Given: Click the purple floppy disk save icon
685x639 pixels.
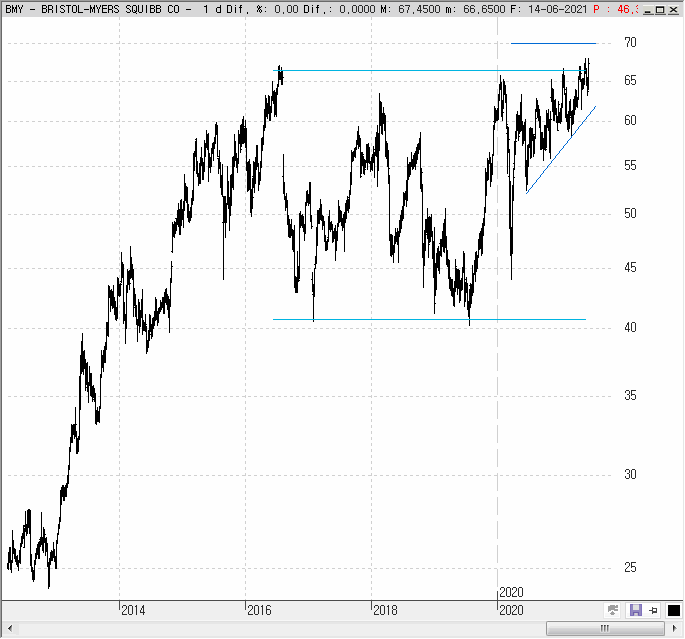Looking at the screenshot, I should [x=636, y=610].
